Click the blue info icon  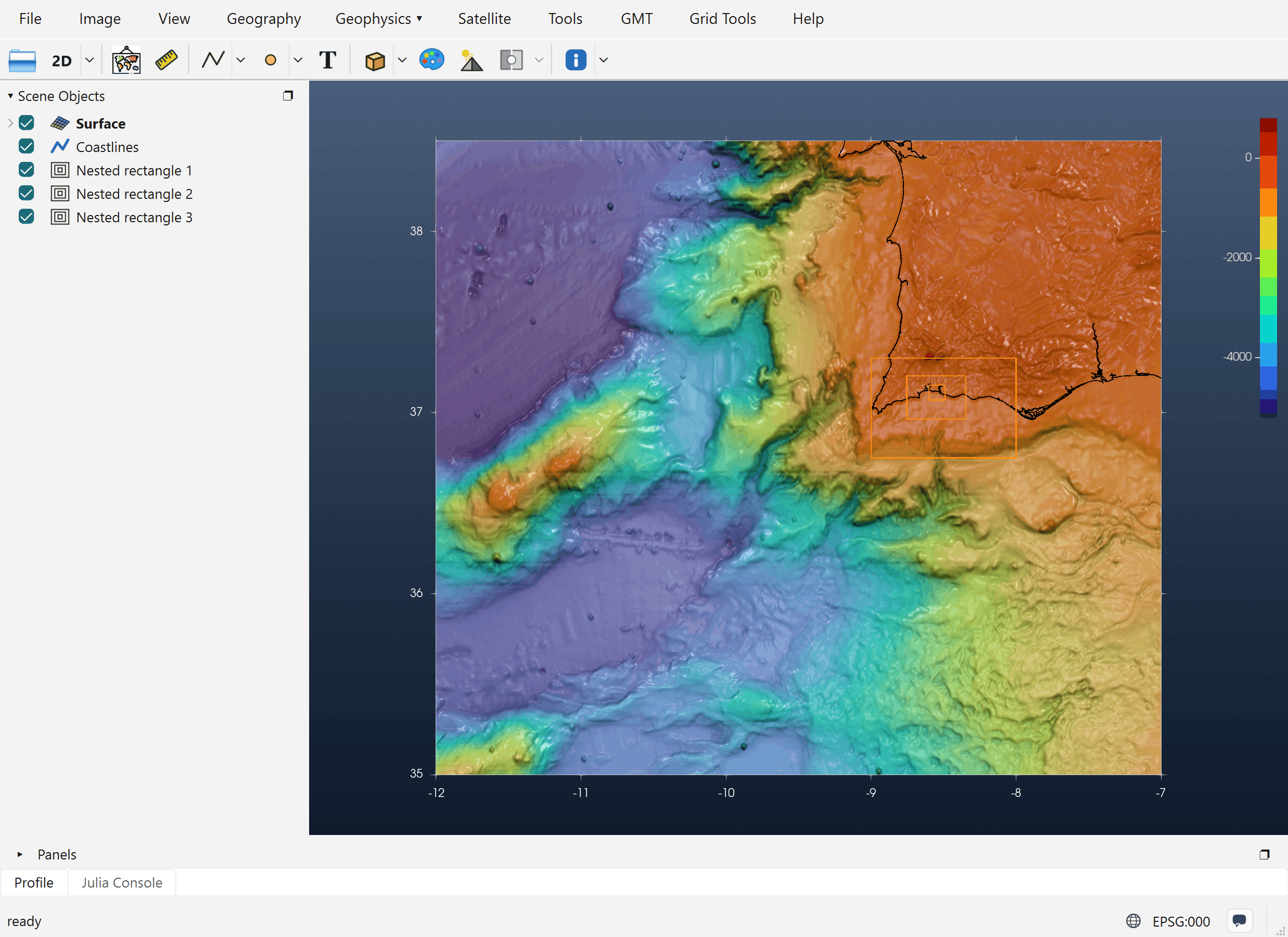pos(576,60)
